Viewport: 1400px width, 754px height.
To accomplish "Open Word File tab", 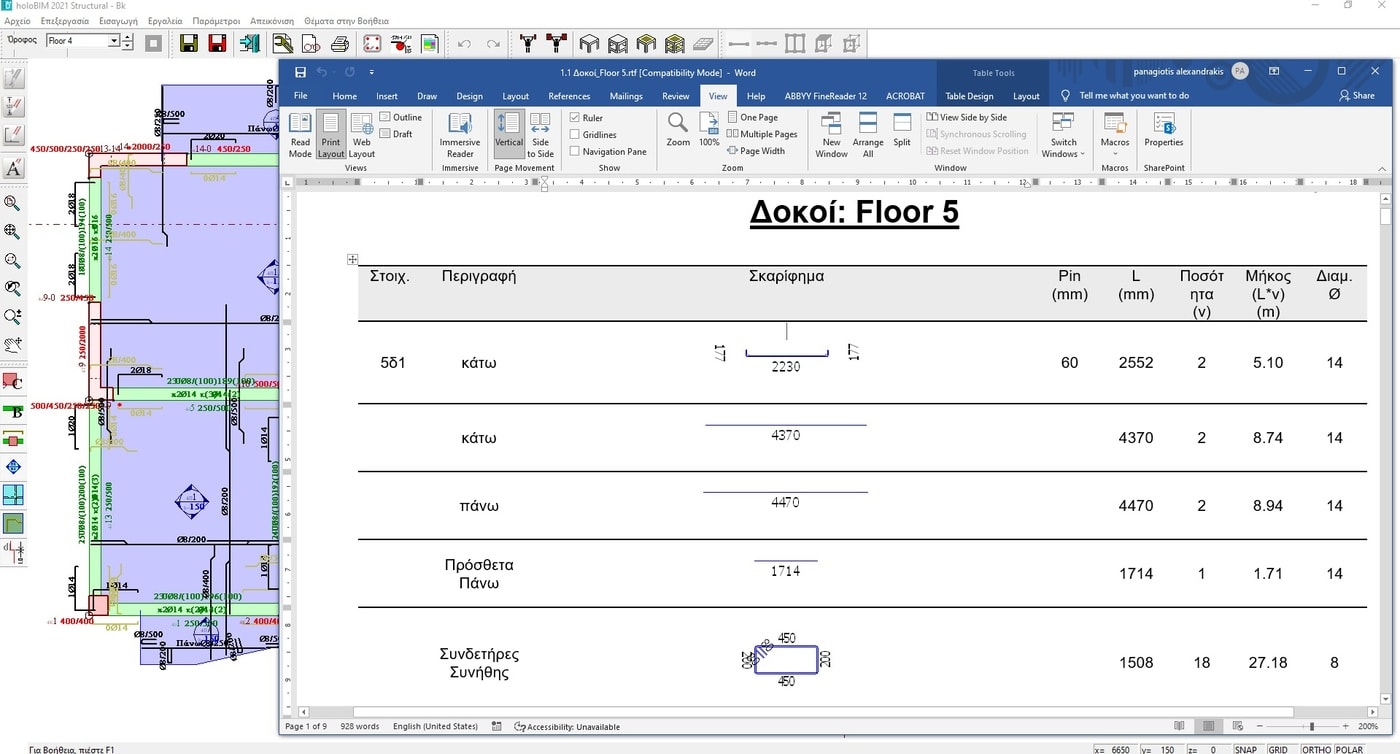I will (300, 96).
